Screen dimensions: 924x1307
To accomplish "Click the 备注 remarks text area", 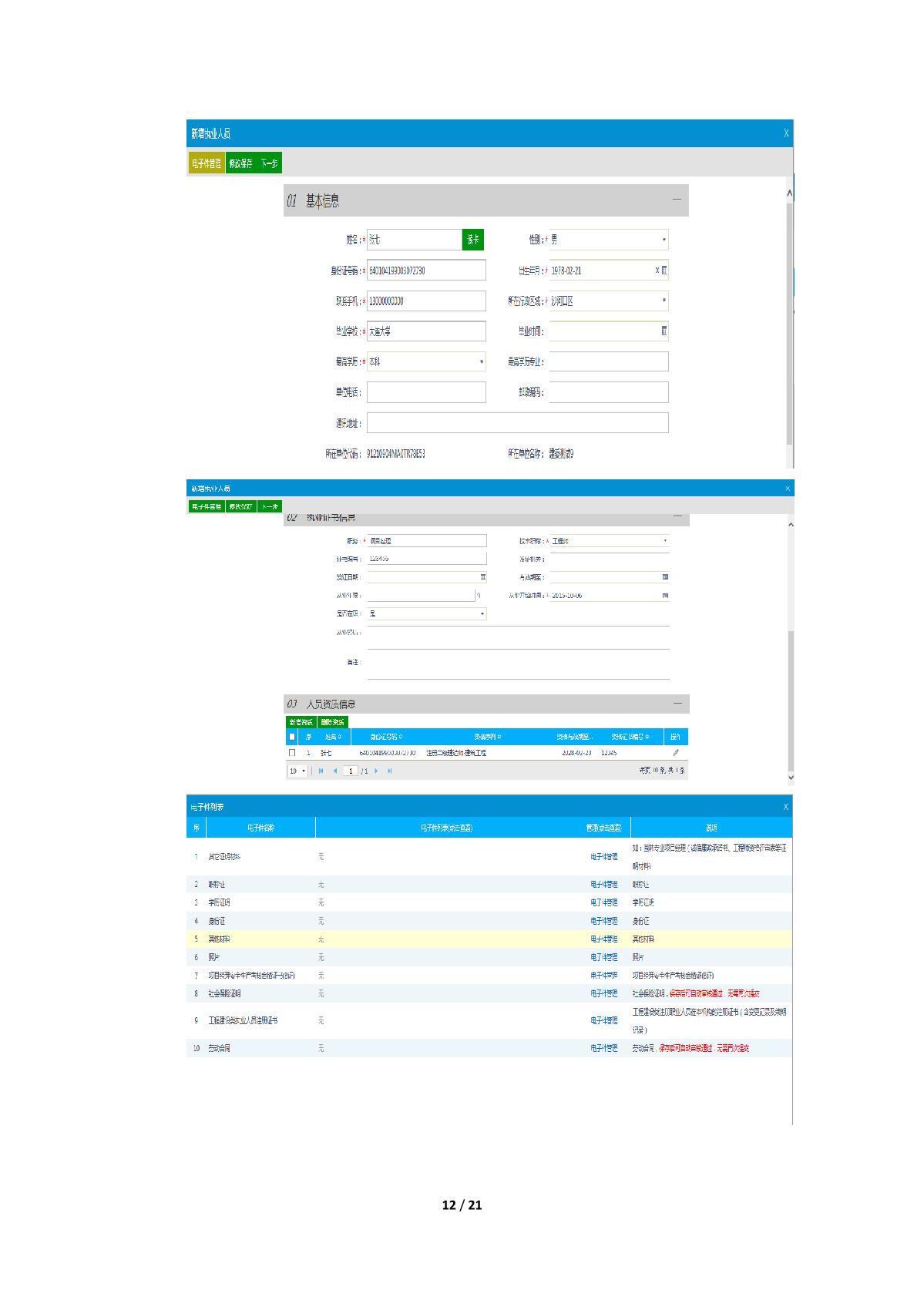I will click(519, 665).
